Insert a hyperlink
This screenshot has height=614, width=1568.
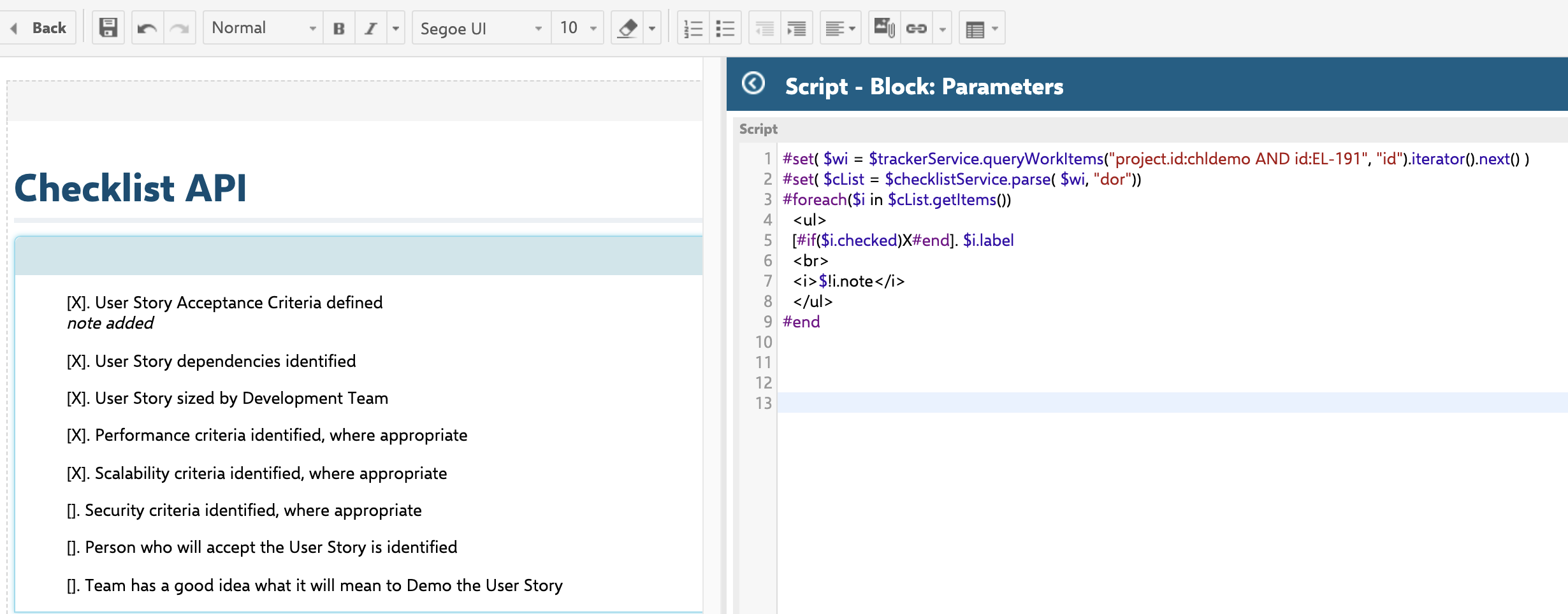click(x=917, y=28)
